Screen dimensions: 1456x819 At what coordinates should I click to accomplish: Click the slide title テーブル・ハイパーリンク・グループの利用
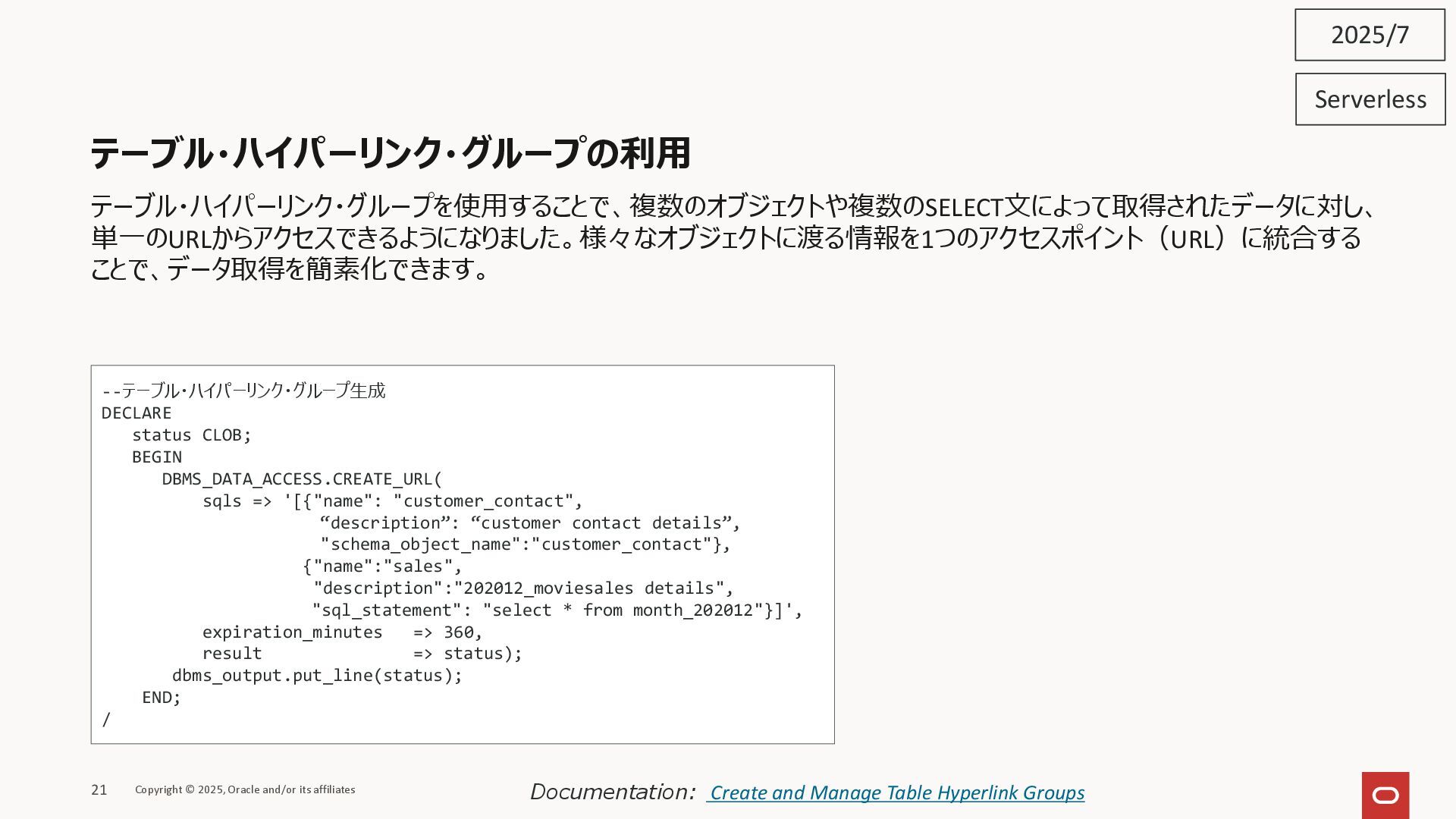pos(390,153)
